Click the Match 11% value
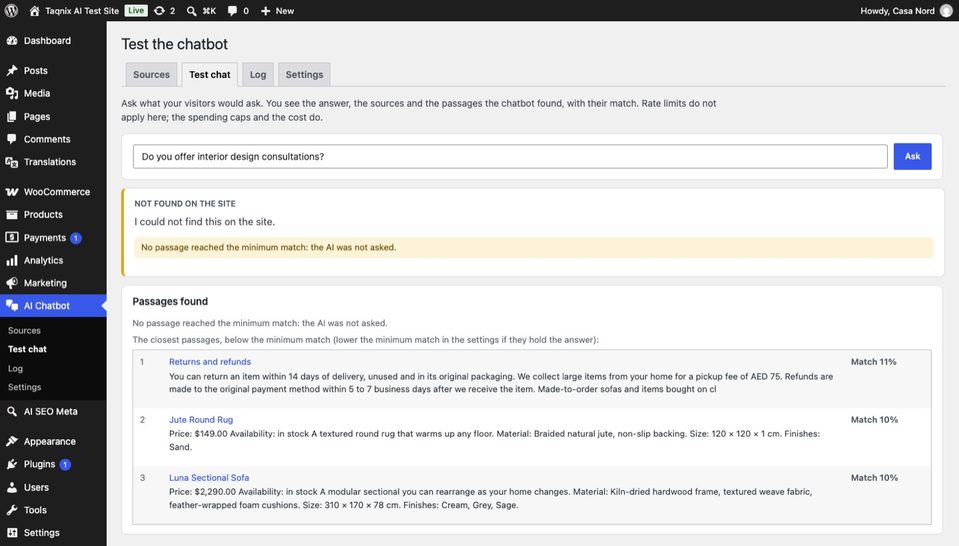 point(873,362)
